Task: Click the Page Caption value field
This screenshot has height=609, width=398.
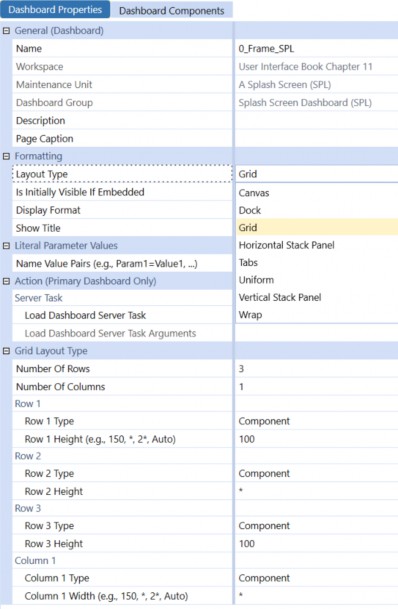Action: [316, 139]
